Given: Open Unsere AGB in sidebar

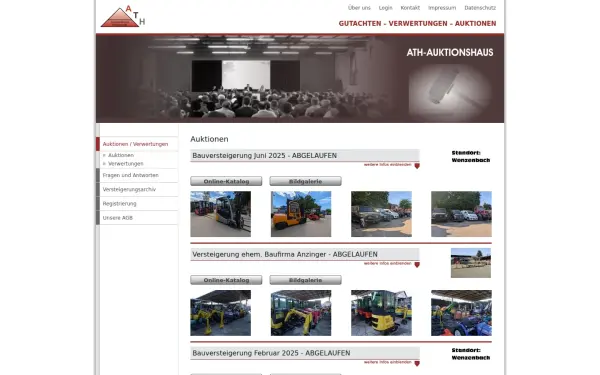Looking at the screenshot, I should [117, 218].
